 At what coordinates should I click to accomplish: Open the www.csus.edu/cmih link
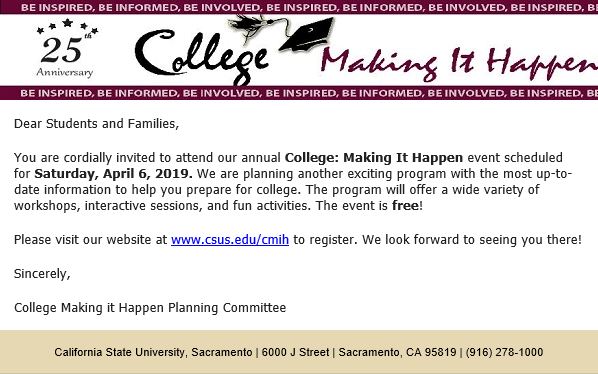pyautogui.click(x=230, y=240)
